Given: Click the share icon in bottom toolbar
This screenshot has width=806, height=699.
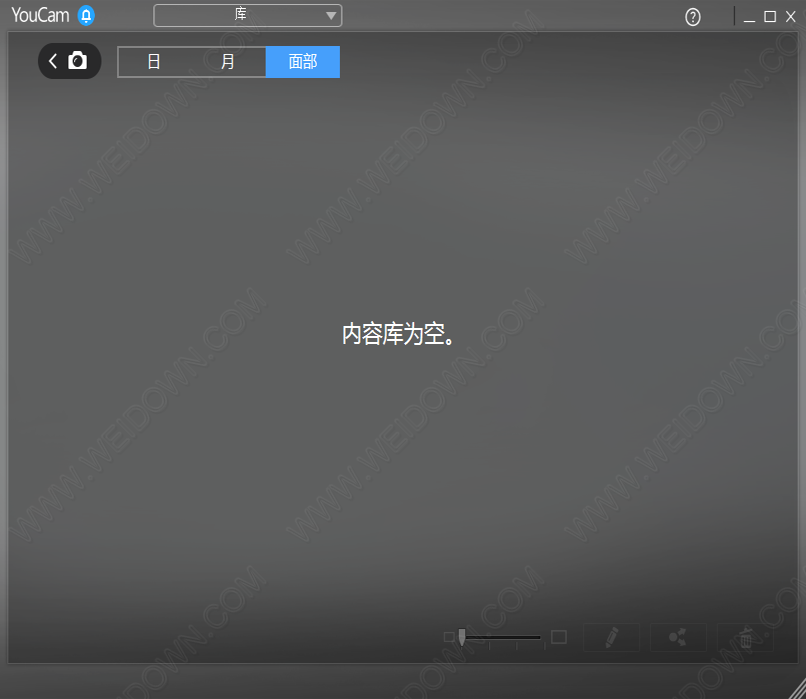Looking at the screenshot, I should tap(678, 637).
